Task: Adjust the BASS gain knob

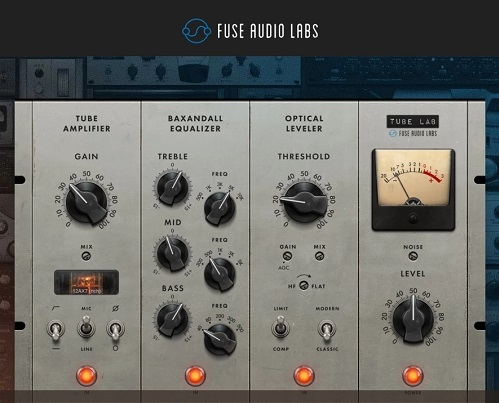Action: pyautogui.click(x=172, y=320)
